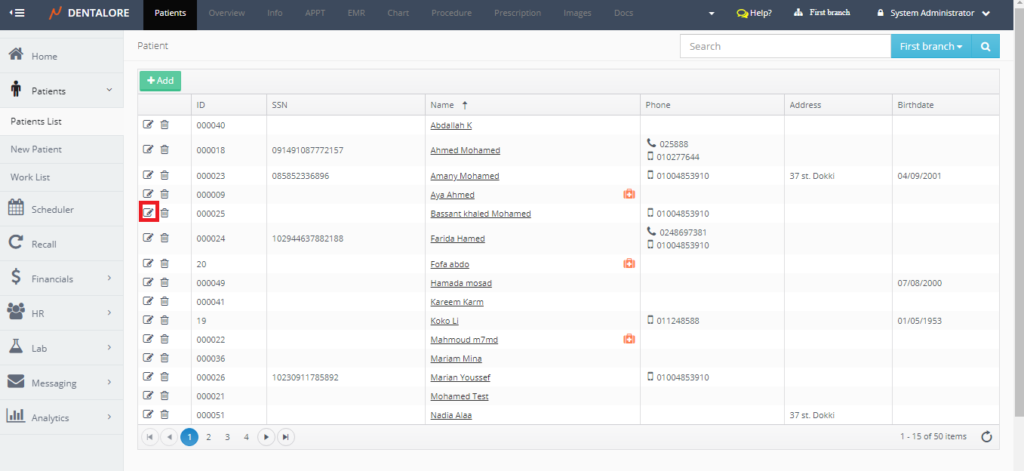Click the refresh icon in grid footer
Image resolution: width=1024 pixels, height=471 pixels.
pyautogui.click(x=986, y=437)
